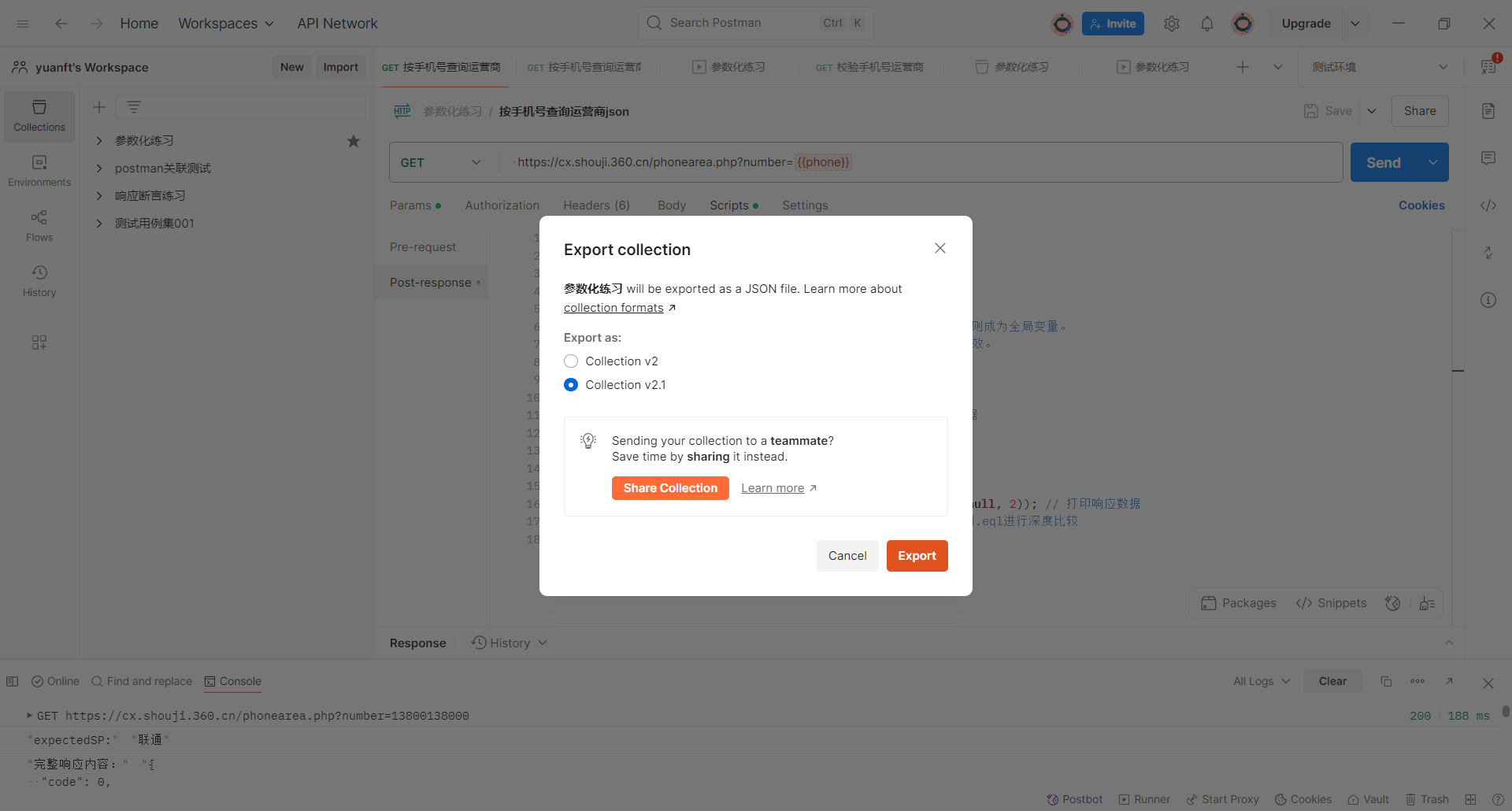Viewport: 1512px width, 811px height.
Task: Open the Collections sidebar panel
Action: click(39, 117)
